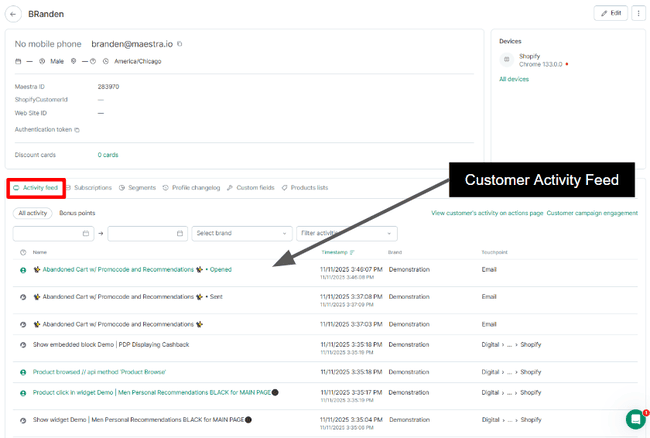Expand the Filter activities dropdown

click(x=347, y=233)
